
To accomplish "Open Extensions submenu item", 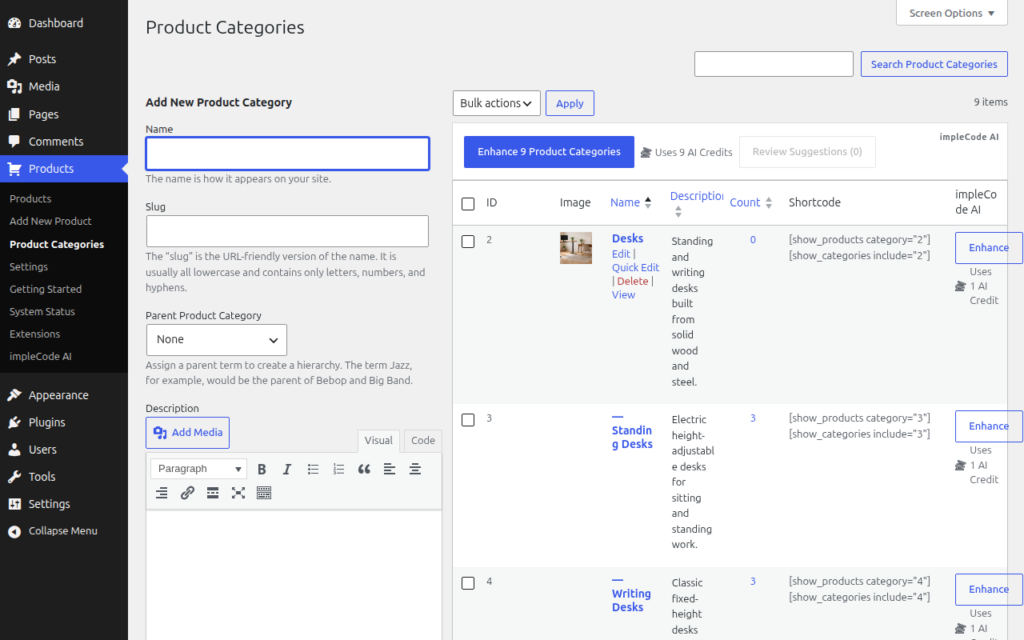I will click(35, 334).
